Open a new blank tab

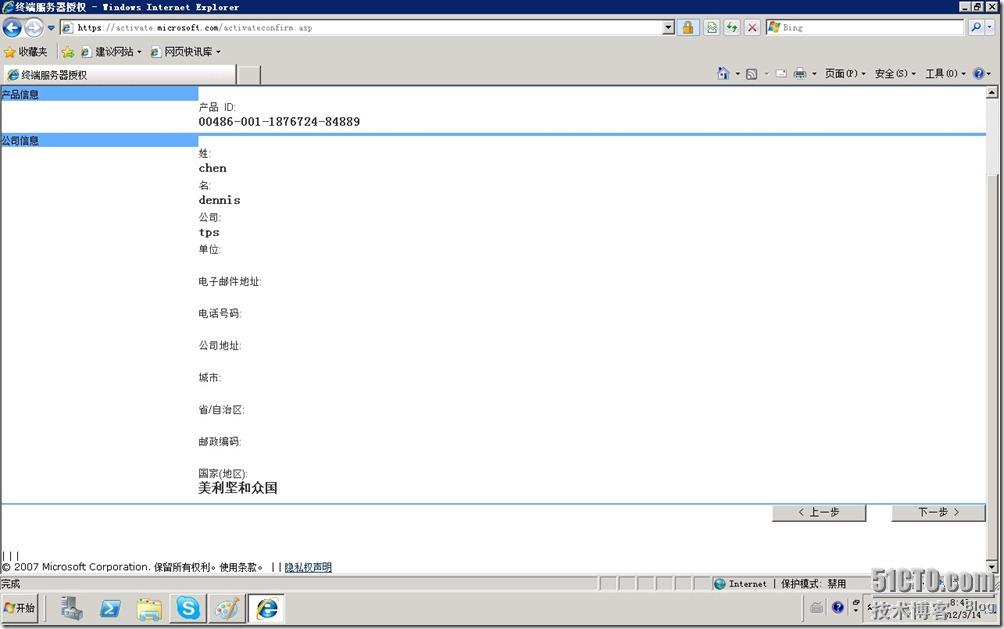(249, 75)
